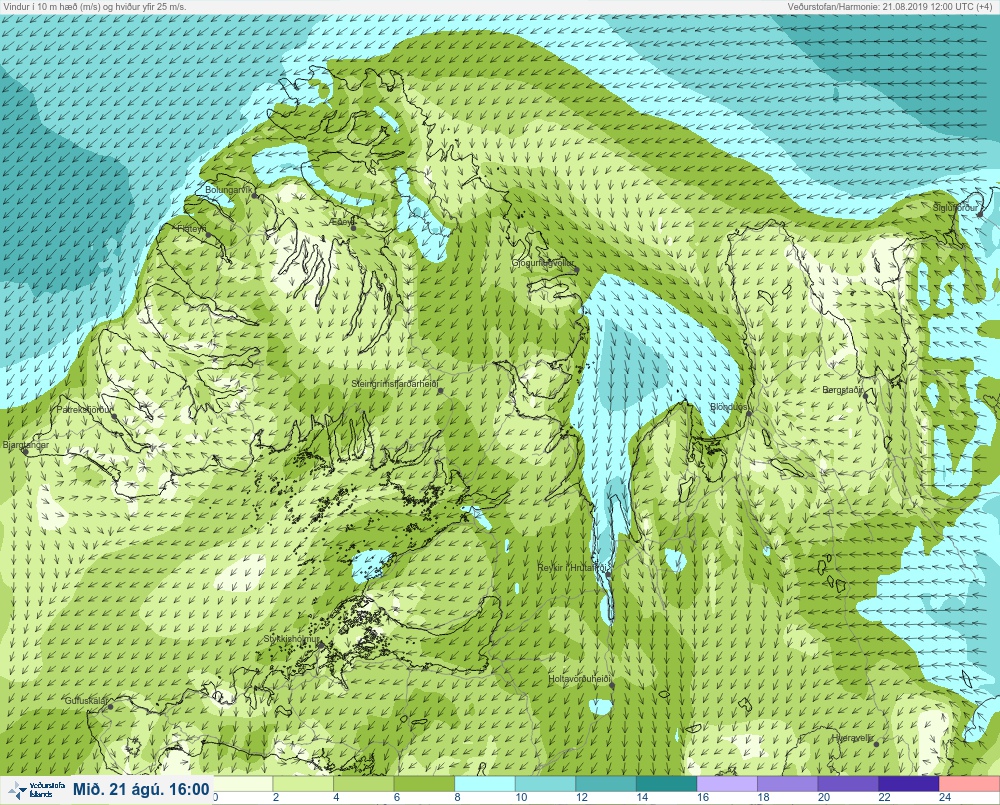Click the Veðurstofa Íslands logo
Viewport: 1000px width, 805px height.
pyautogui.click(x=36, y=790)
